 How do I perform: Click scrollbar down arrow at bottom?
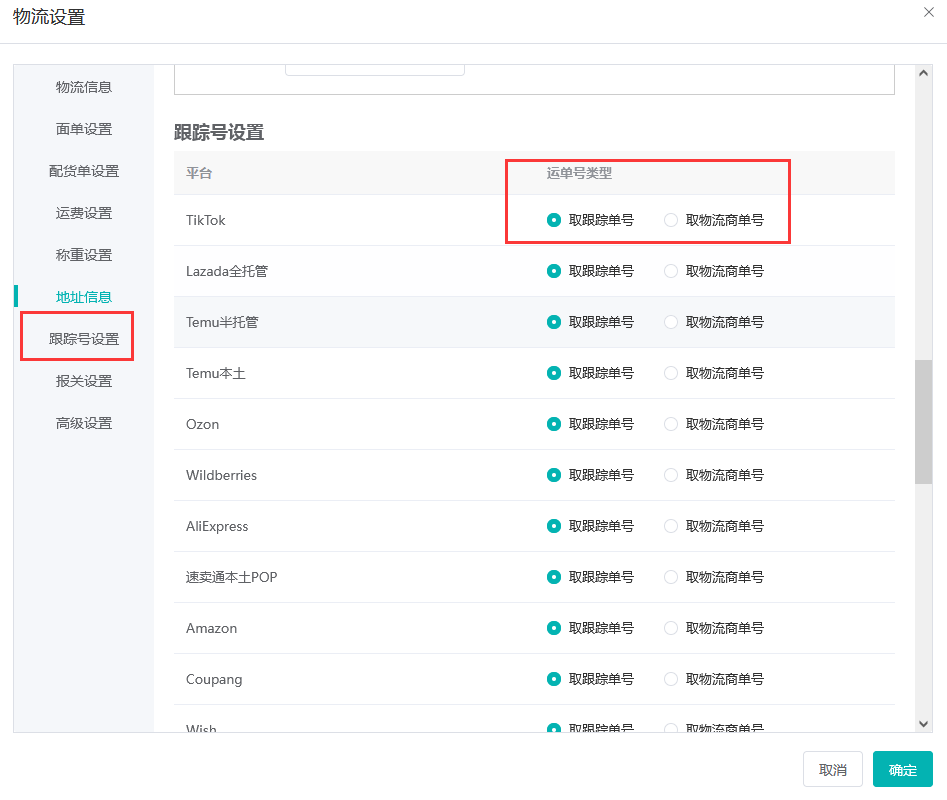[x=923, y=723]
